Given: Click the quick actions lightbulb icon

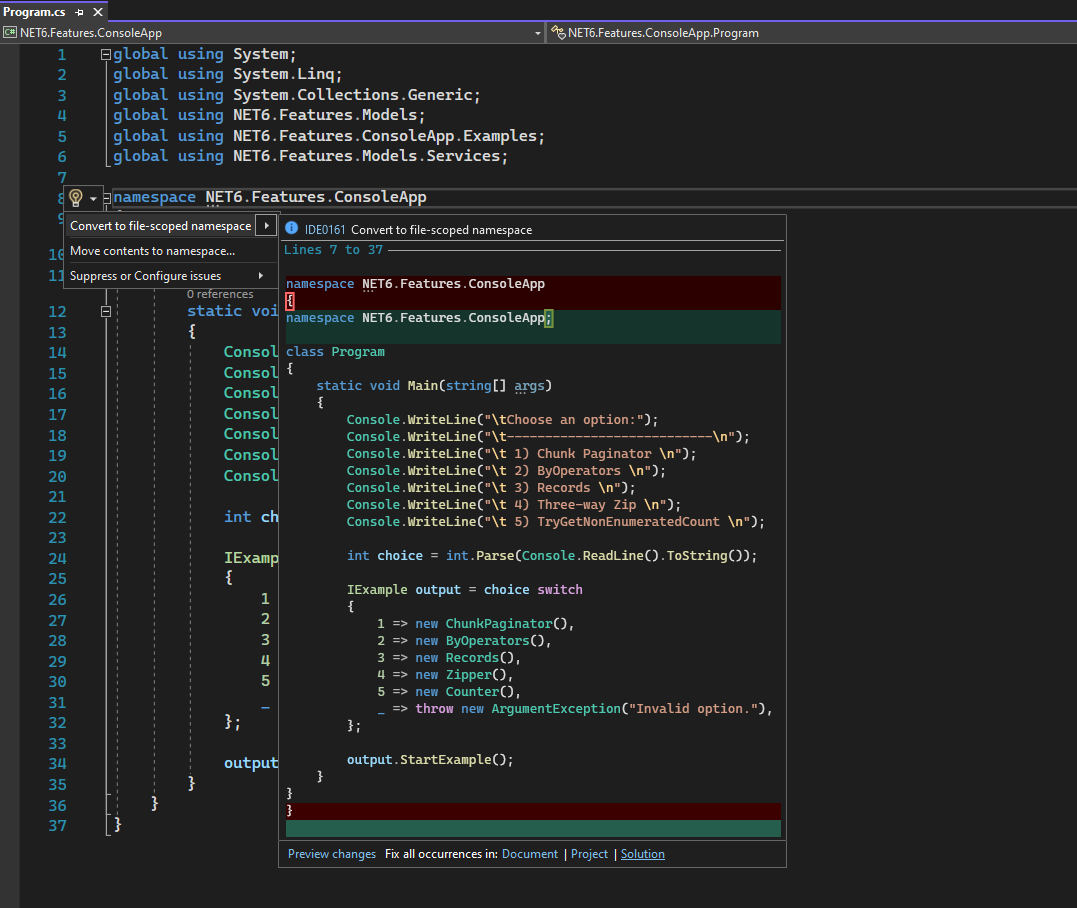Looking at the screenshot, I should (75, 197).
